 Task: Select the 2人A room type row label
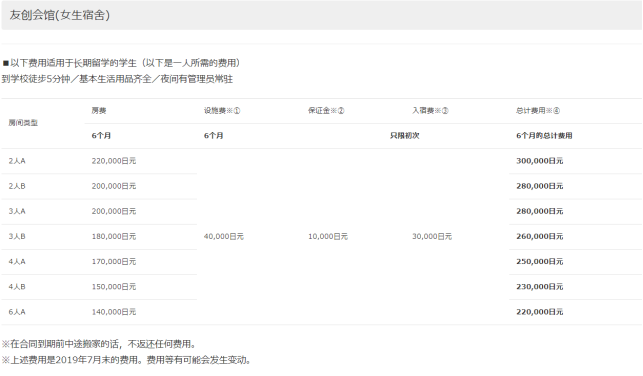point(17,161)
